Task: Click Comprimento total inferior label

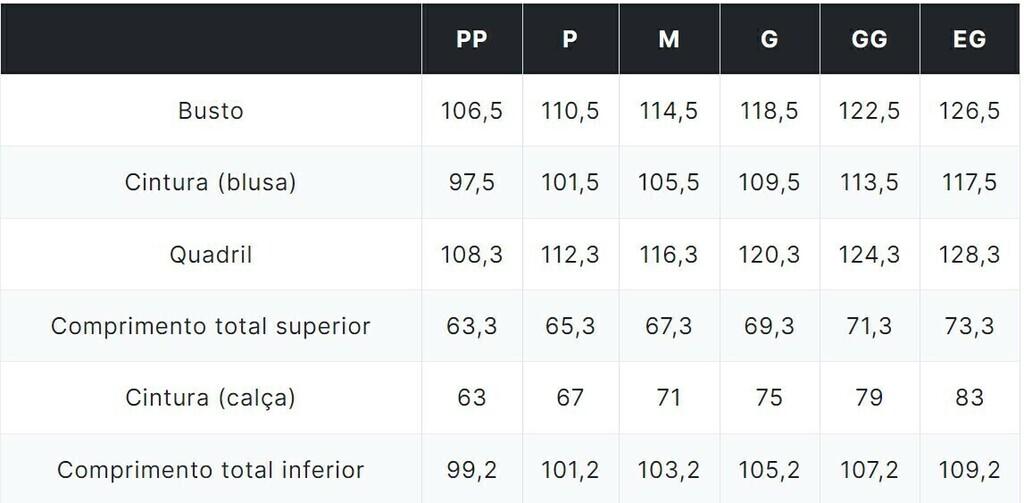Action: pyautogui.click(x=211, y=470)
